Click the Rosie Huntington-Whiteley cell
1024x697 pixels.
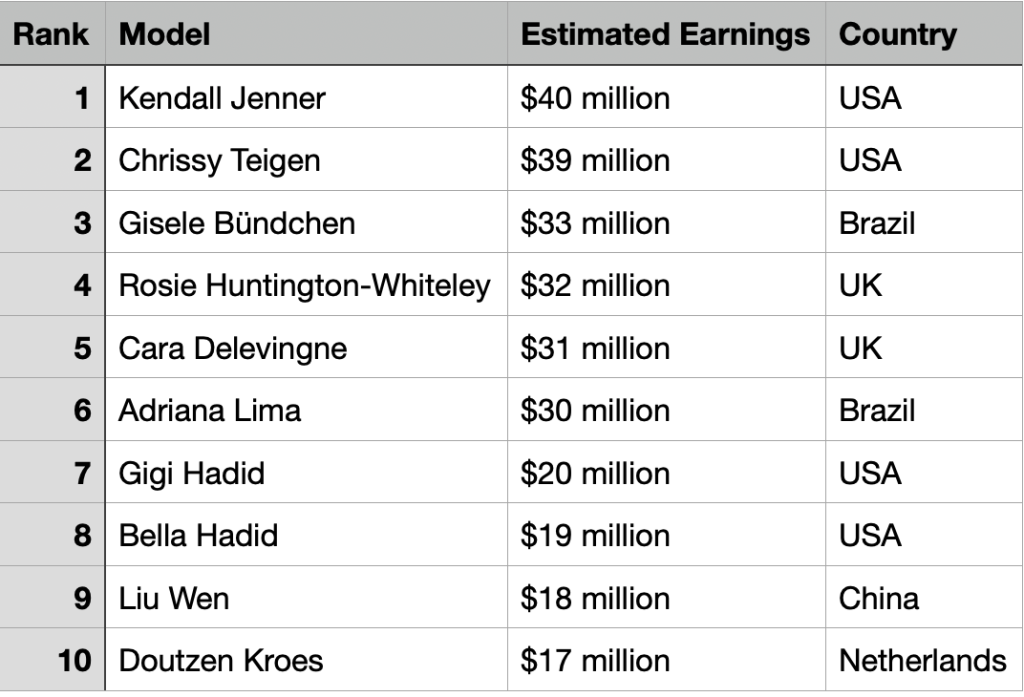click(x=305, y=285)
